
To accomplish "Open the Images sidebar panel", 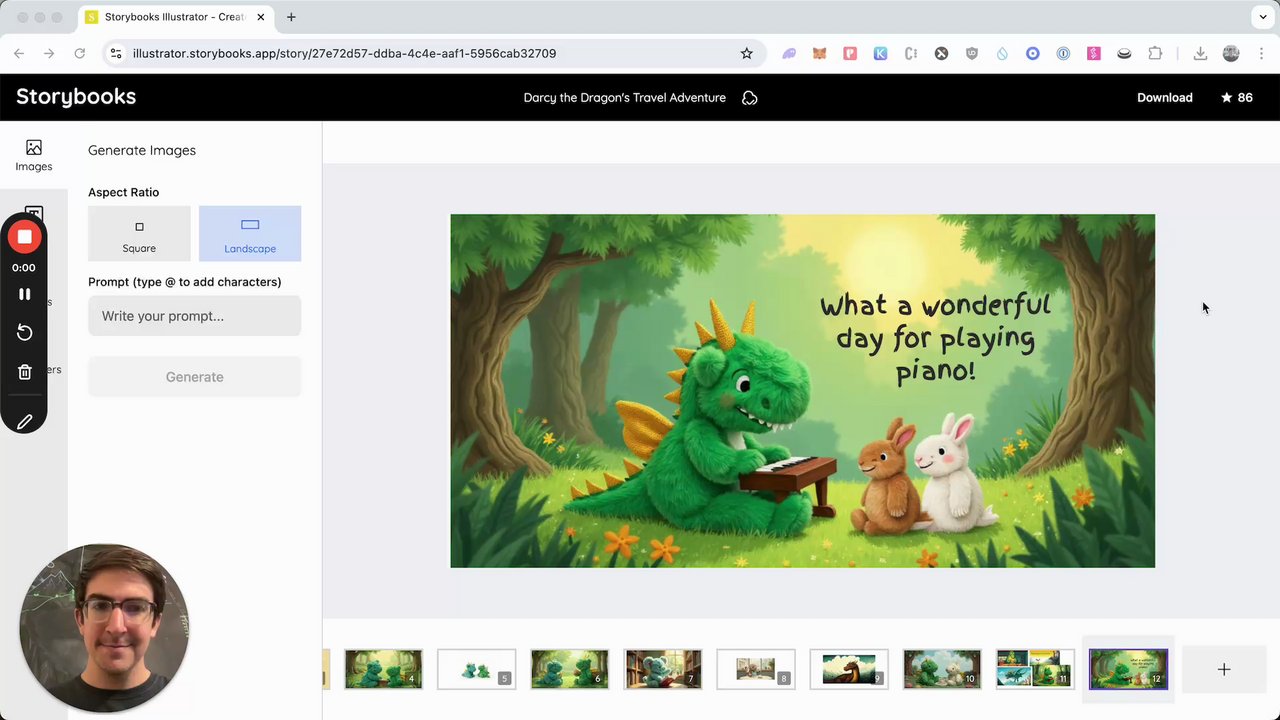I will (33, 155).
